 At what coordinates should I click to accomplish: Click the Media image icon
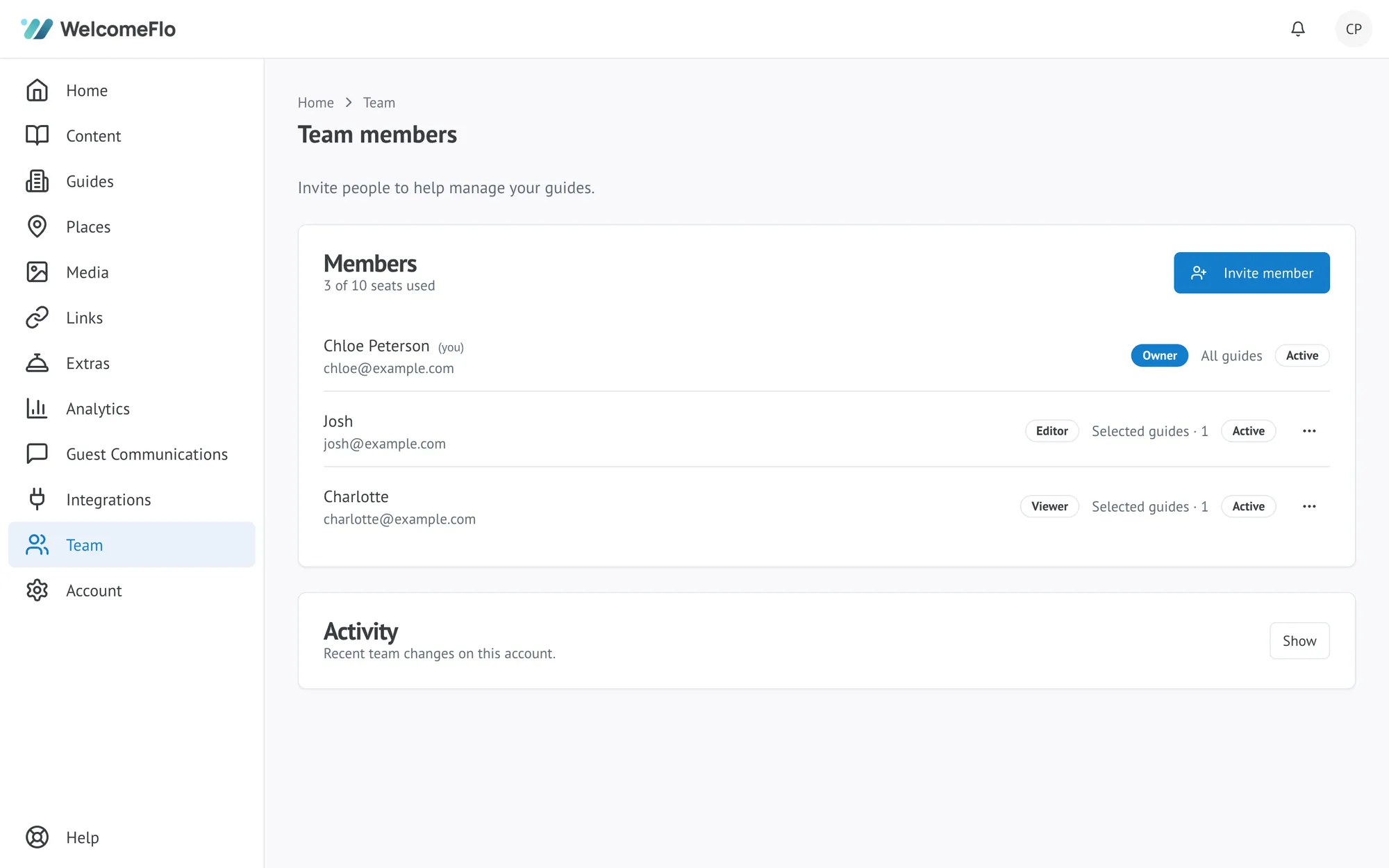point(37,272)
